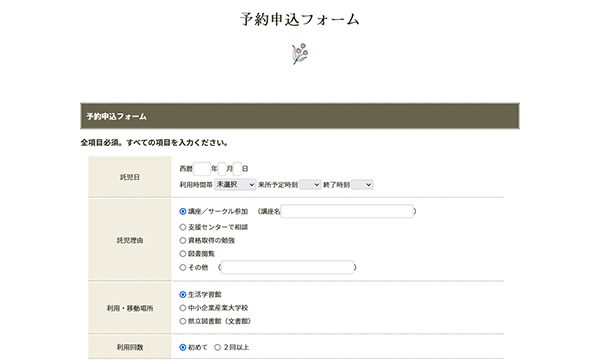The width and height of the screenshot is (600, 360).
Task: Select the 講座／サークル参加 radio button
Action: coord(183,212)
